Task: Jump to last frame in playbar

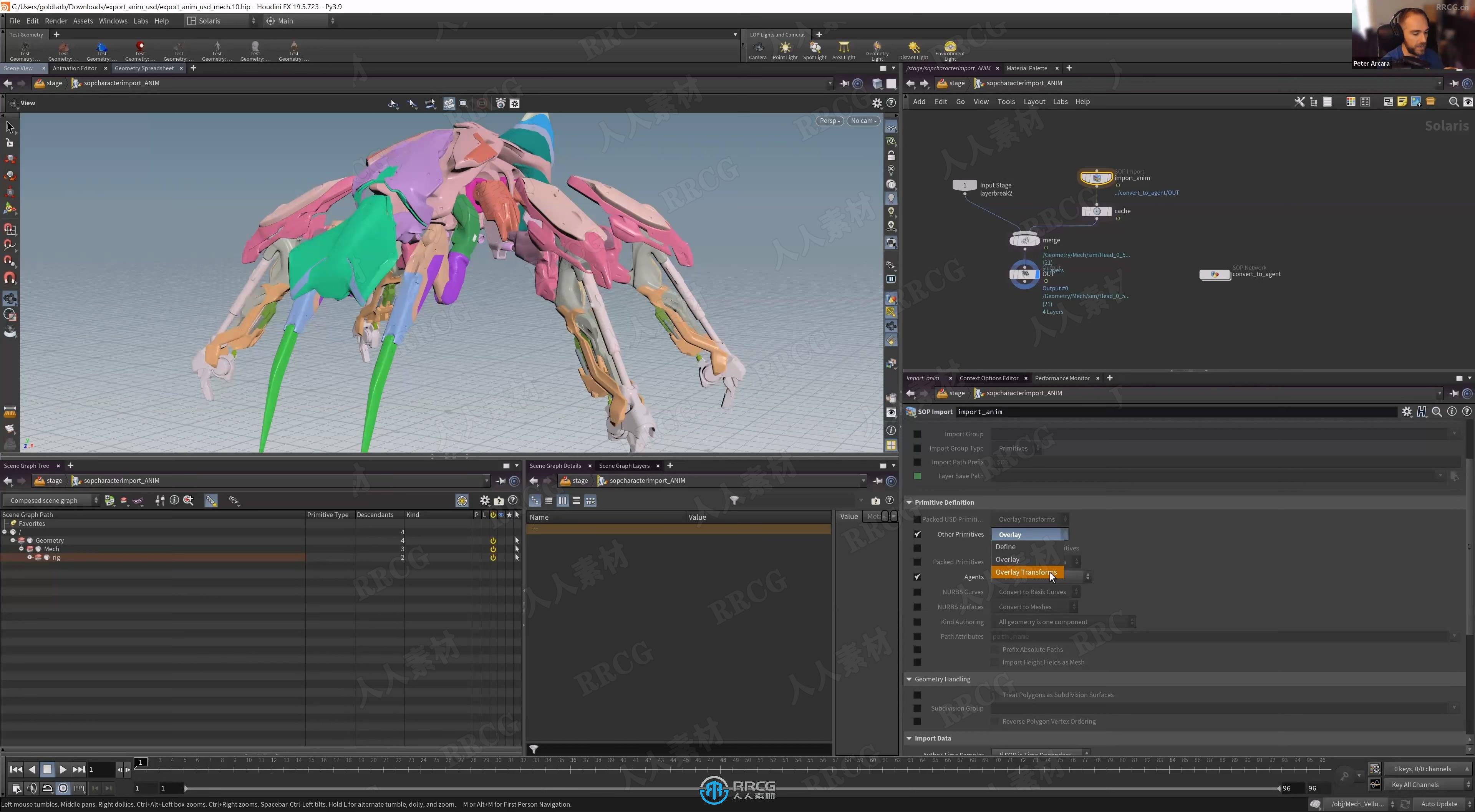Action: [x=79, y=770]
